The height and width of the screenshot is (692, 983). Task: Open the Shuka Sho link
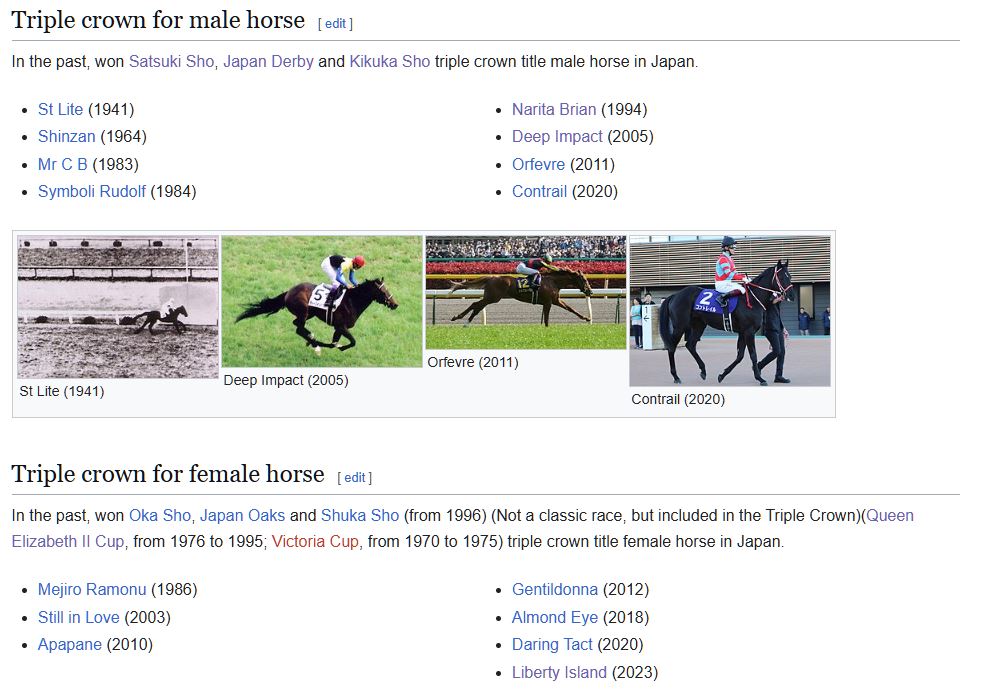[360, 515]
